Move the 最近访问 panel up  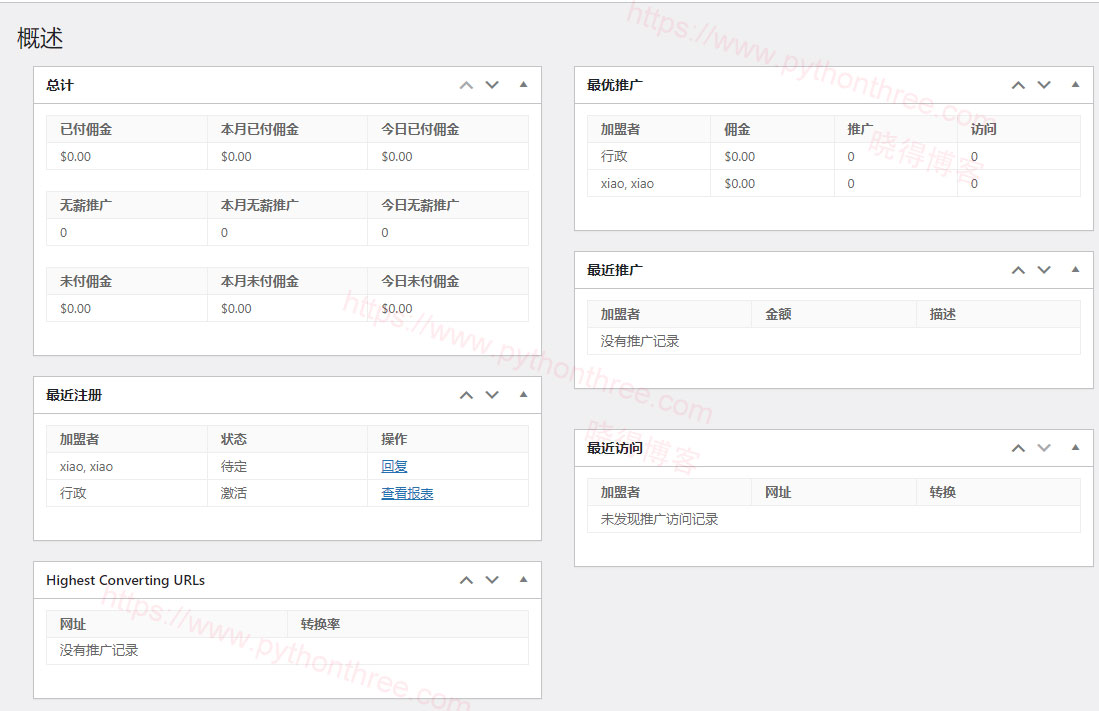(x=1018, y=447)
